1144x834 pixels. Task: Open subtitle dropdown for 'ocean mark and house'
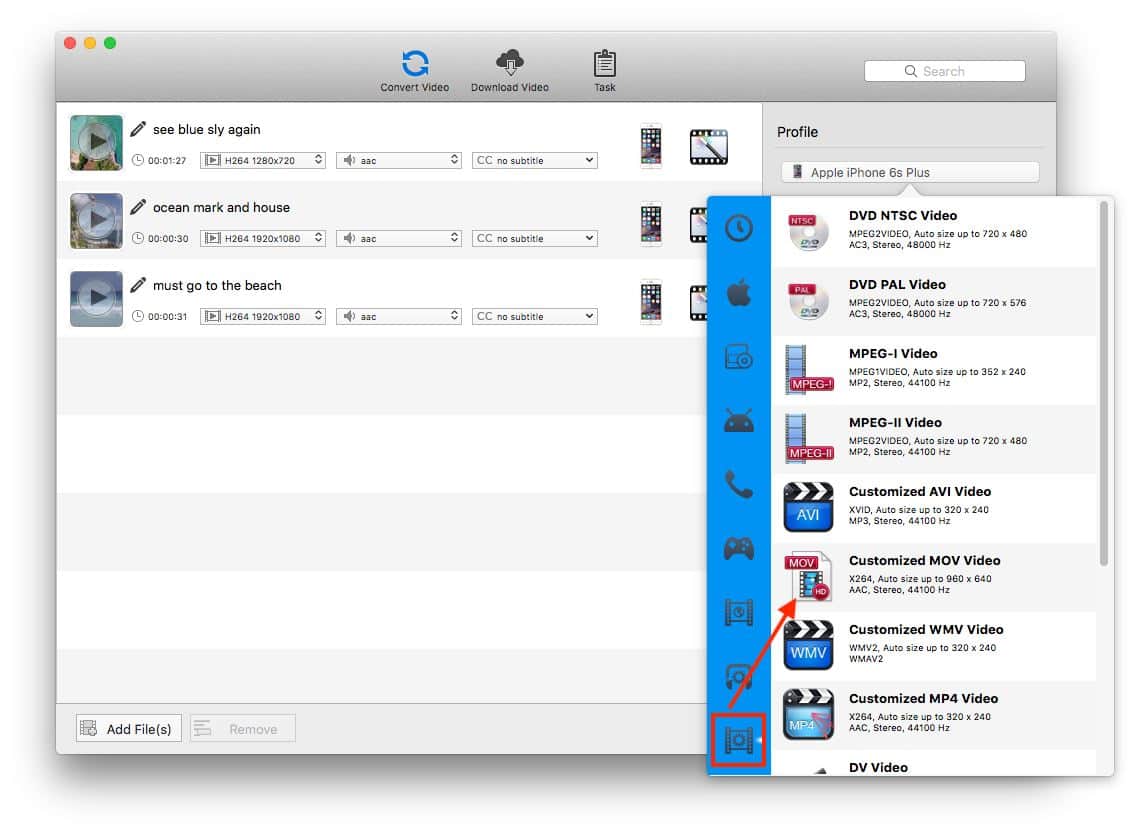(x=535, y=238)
